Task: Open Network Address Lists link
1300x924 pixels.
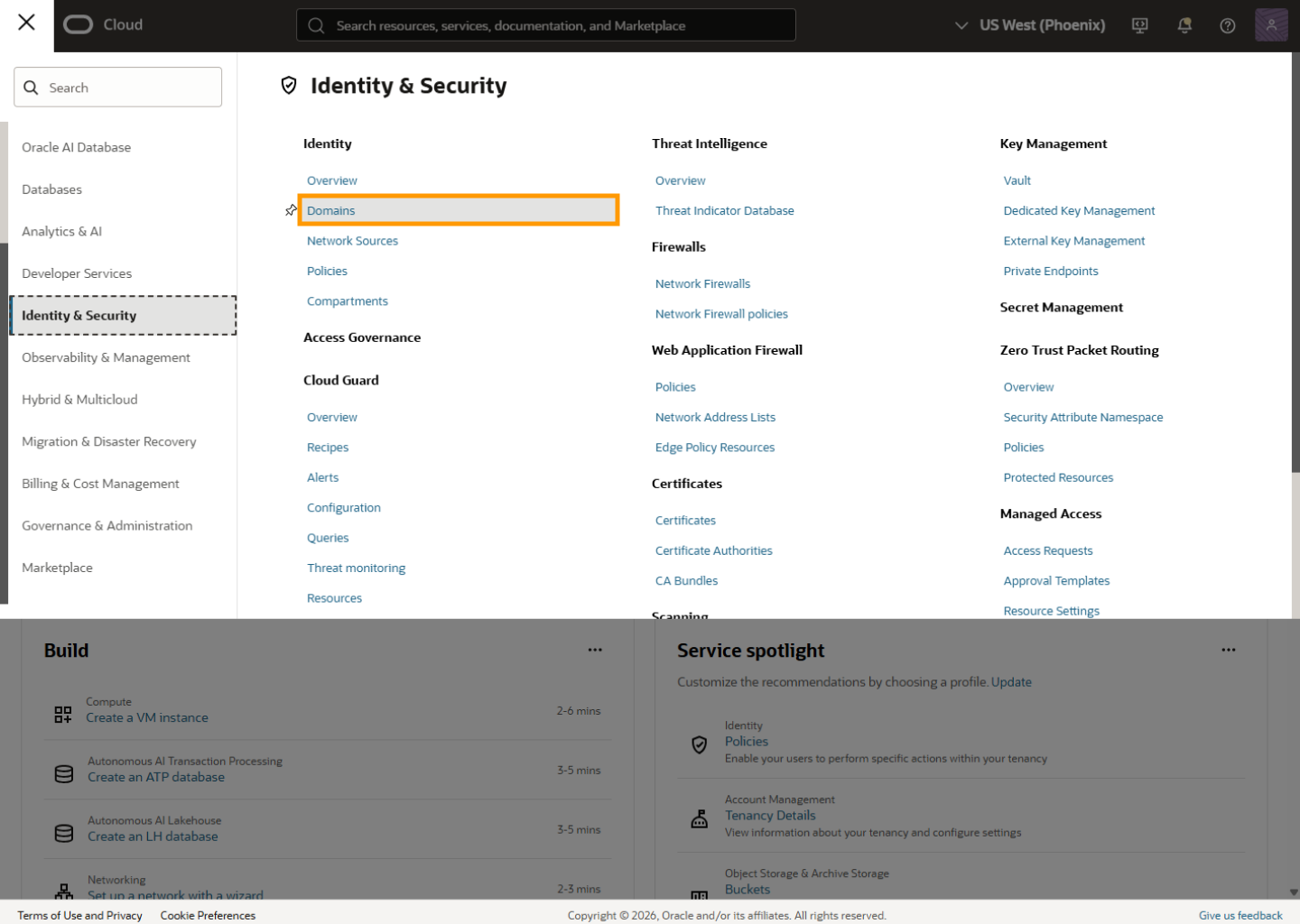Action: [x=716, y=418]
